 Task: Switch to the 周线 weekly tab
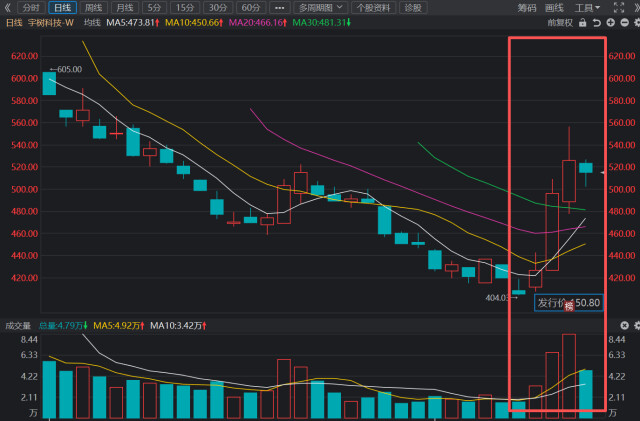[93, 8]
